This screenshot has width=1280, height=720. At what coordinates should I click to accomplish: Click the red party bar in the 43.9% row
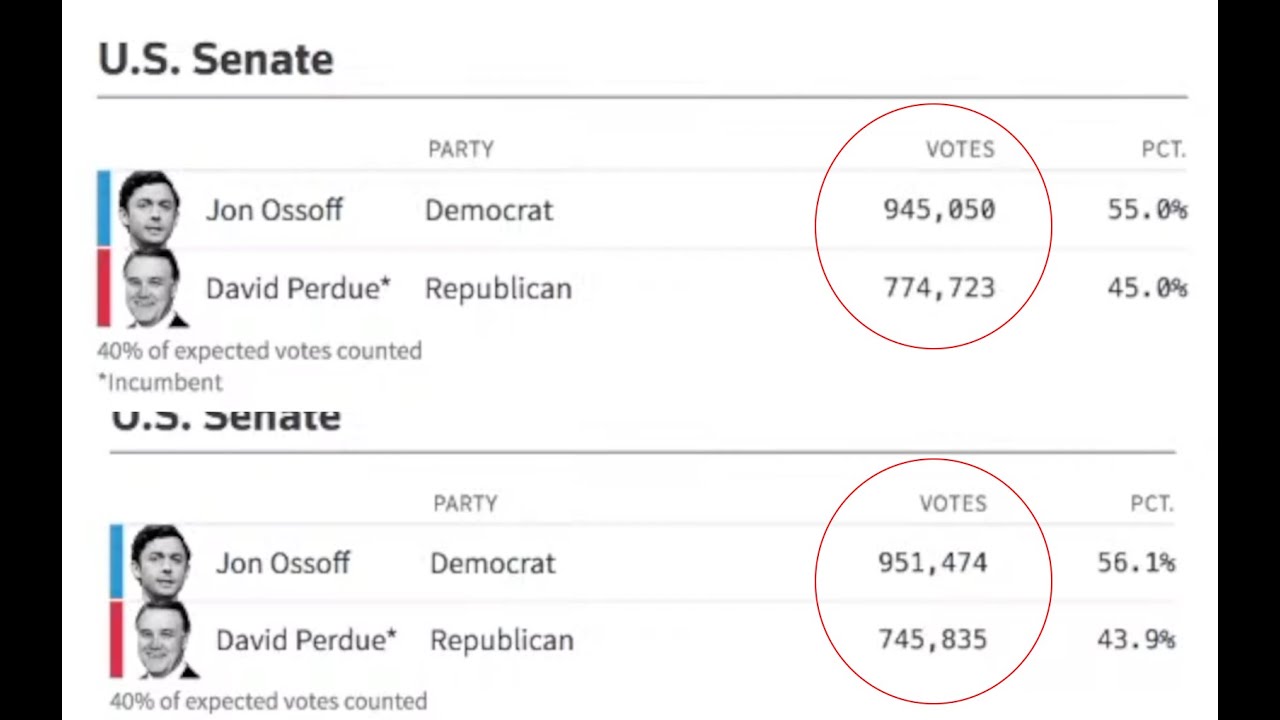click(116, 640)
